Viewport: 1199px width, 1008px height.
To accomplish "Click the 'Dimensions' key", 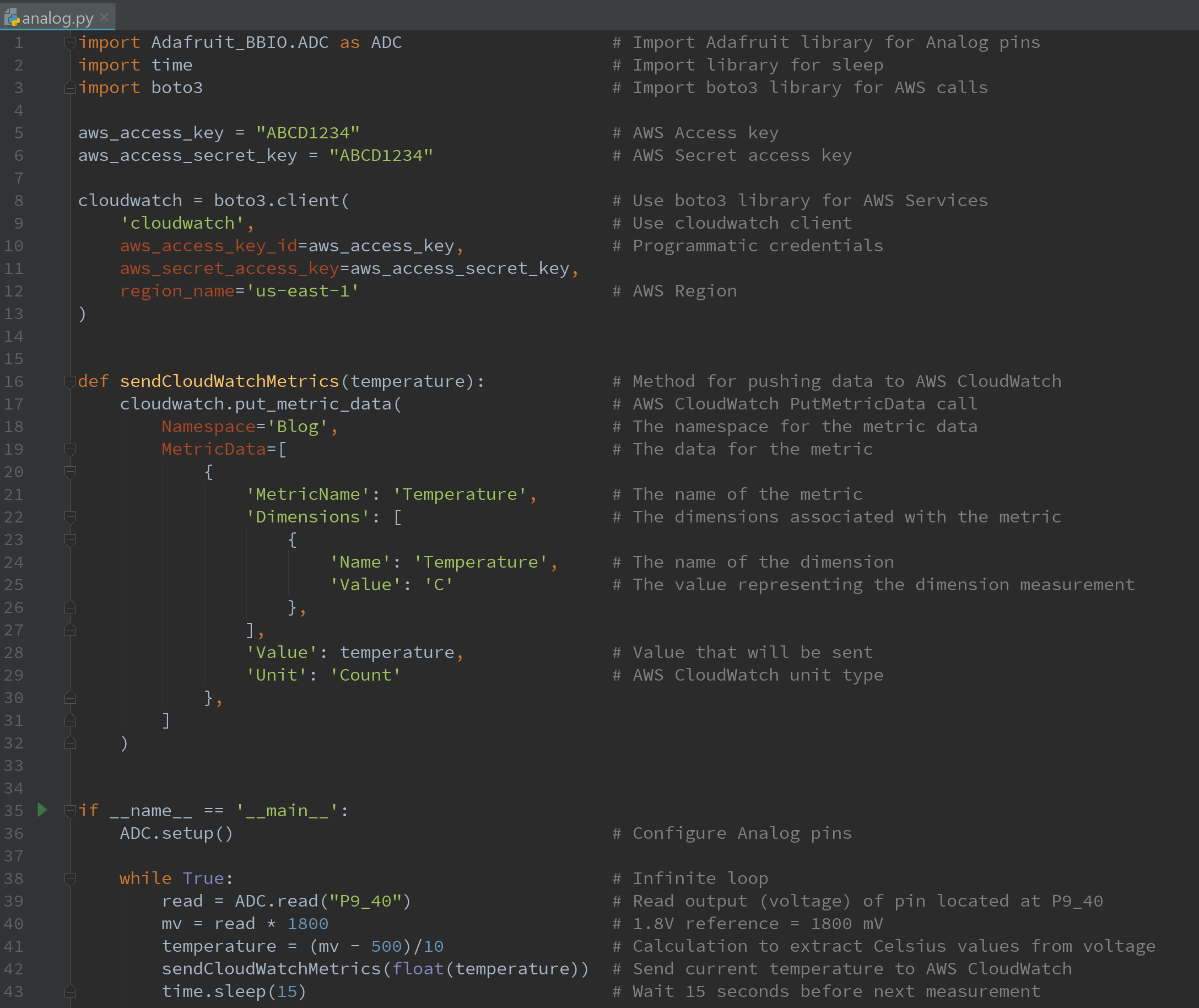I will click(x=308, y=516).
